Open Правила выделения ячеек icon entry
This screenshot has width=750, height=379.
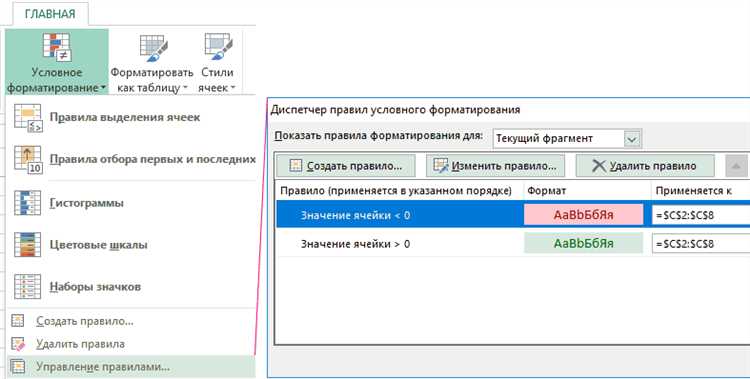coord(28,118)
